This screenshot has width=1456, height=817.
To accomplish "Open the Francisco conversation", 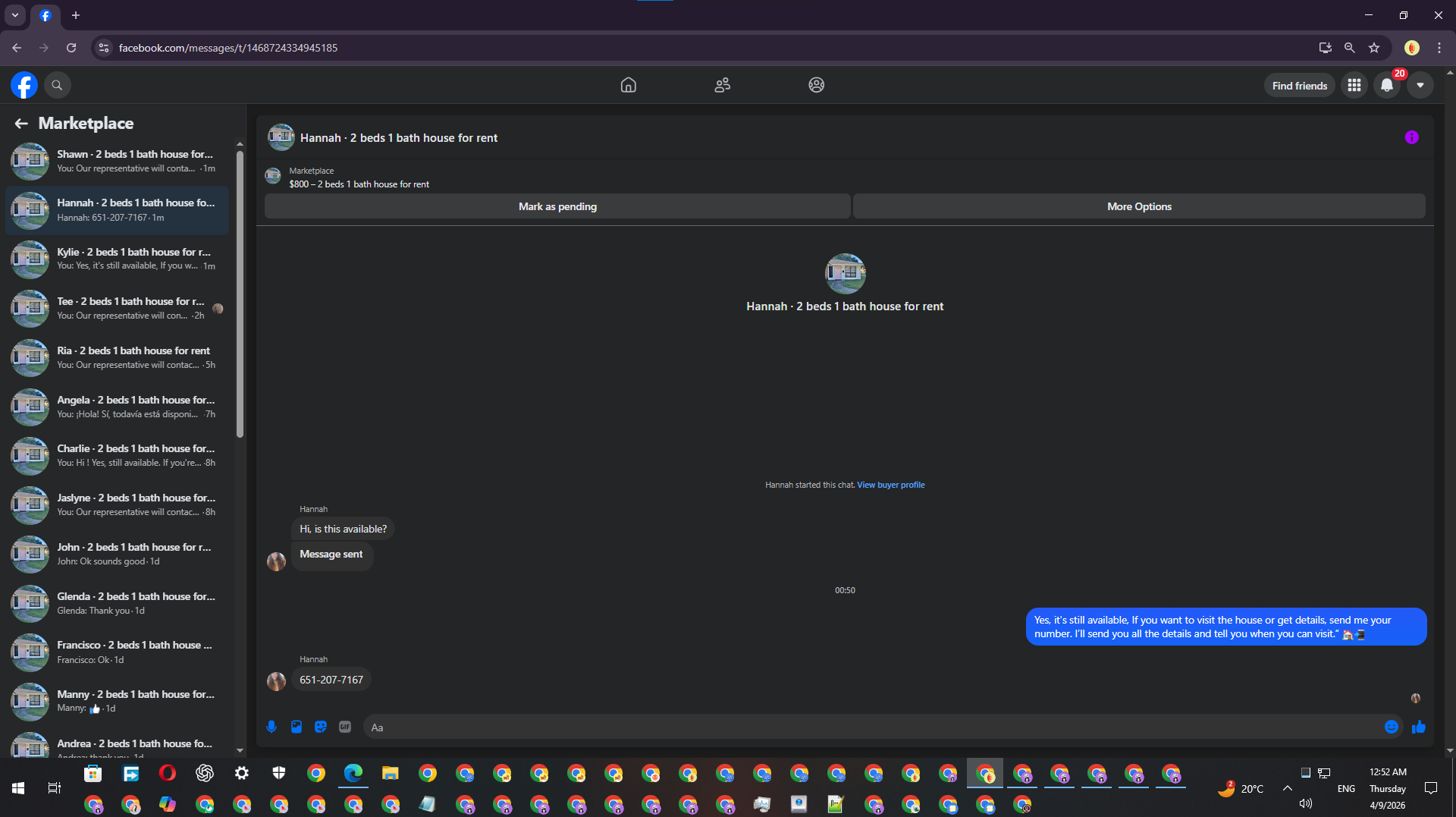I will (x=118, y=652).
